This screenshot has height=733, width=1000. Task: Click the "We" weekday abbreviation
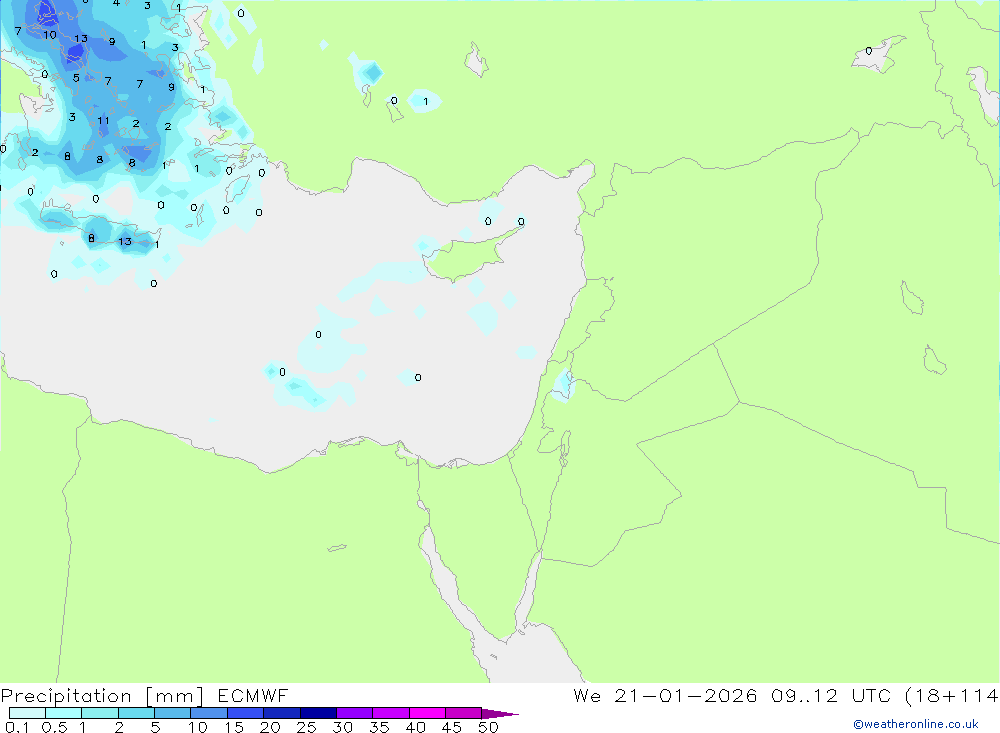(587, 695)
